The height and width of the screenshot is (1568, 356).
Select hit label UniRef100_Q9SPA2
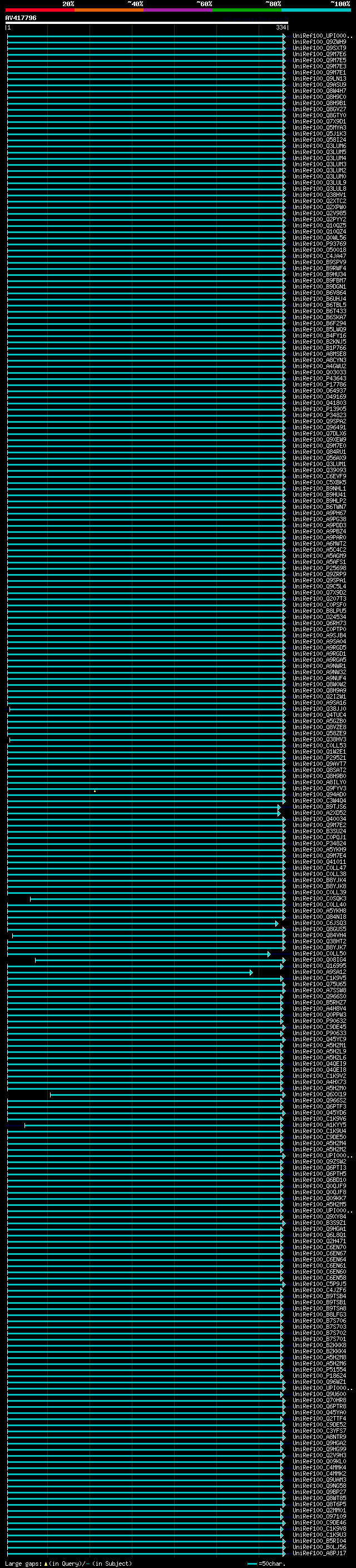click(319, 421)
